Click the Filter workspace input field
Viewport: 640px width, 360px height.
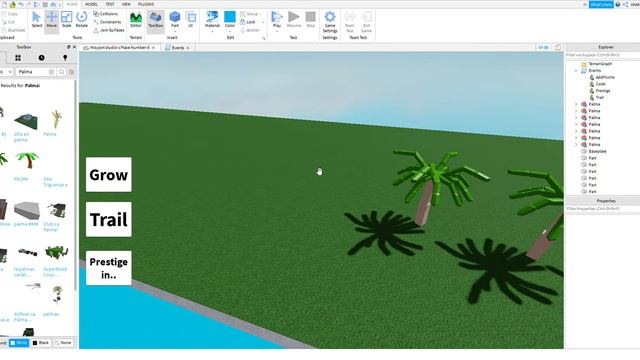[602, 55]
